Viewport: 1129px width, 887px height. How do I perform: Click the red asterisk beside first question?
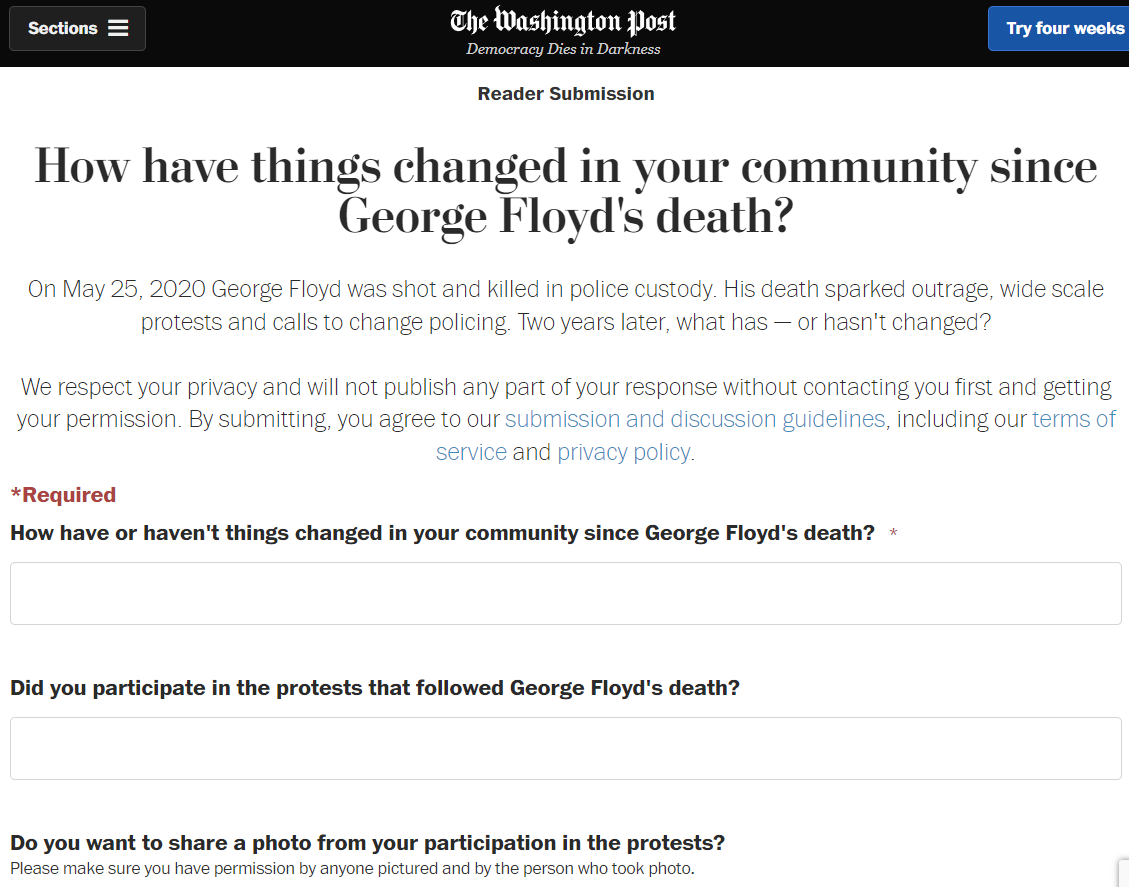894,533
